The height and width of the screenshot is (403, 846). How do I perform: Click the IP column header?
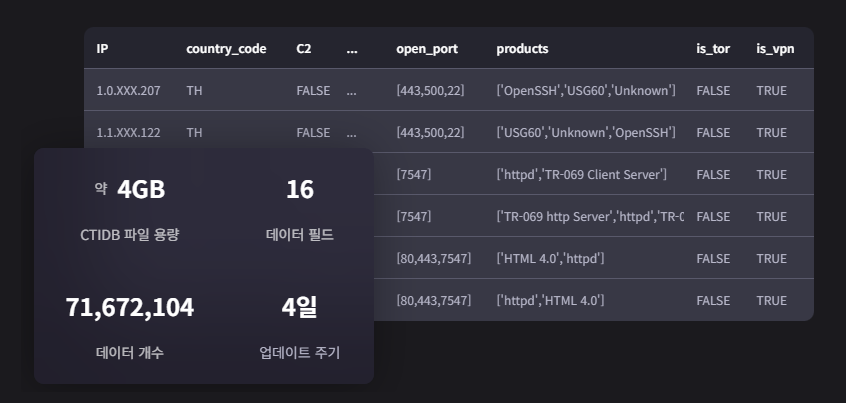(x=102, y=49)
